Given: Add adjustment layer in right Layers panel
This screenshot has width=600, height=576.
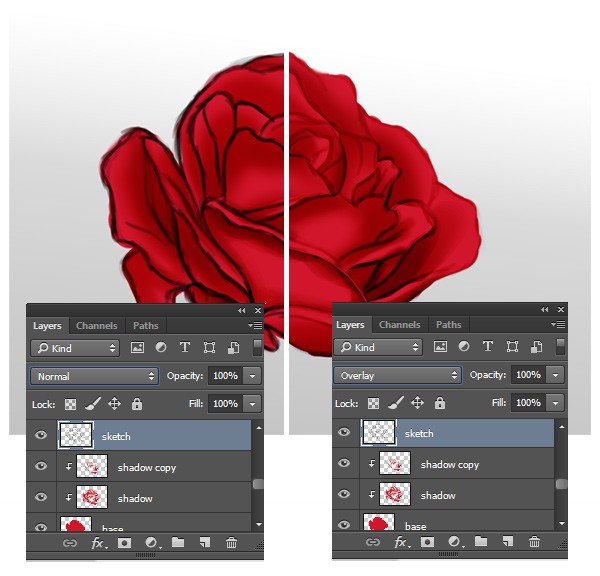Looking at the screenshot, I should 455,542.
